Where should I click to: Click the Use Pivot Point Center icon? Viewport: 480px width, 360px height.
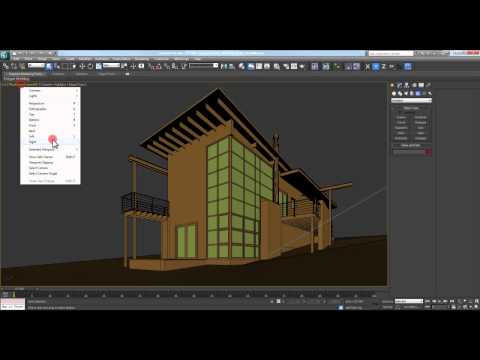tap(124, 67)
